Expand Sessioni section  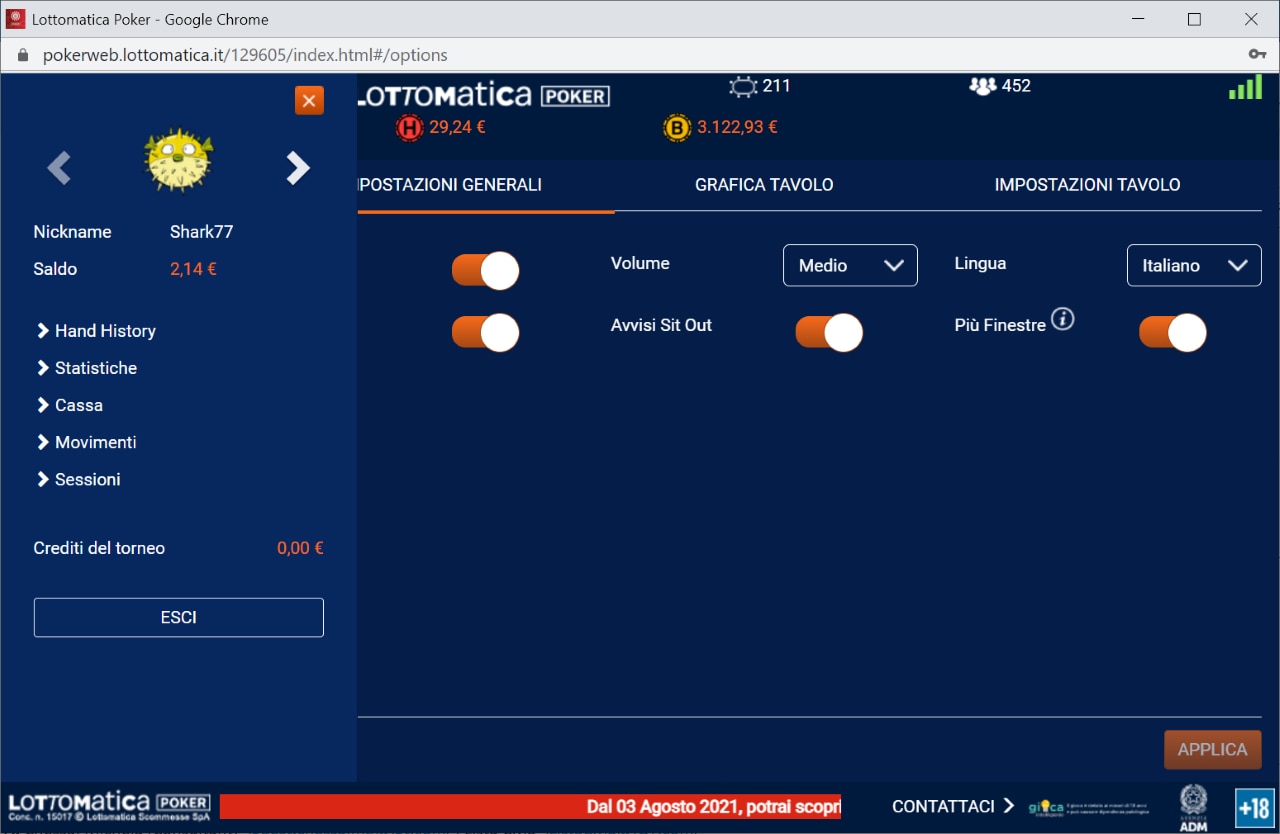[79, 479]
